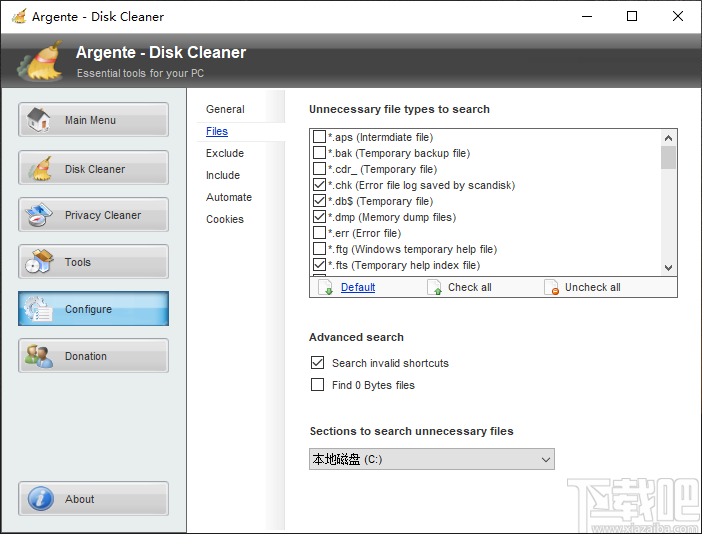This screenshot has width=702, height=534.
Task: Click the people icon on Donation
Action: 39,356
